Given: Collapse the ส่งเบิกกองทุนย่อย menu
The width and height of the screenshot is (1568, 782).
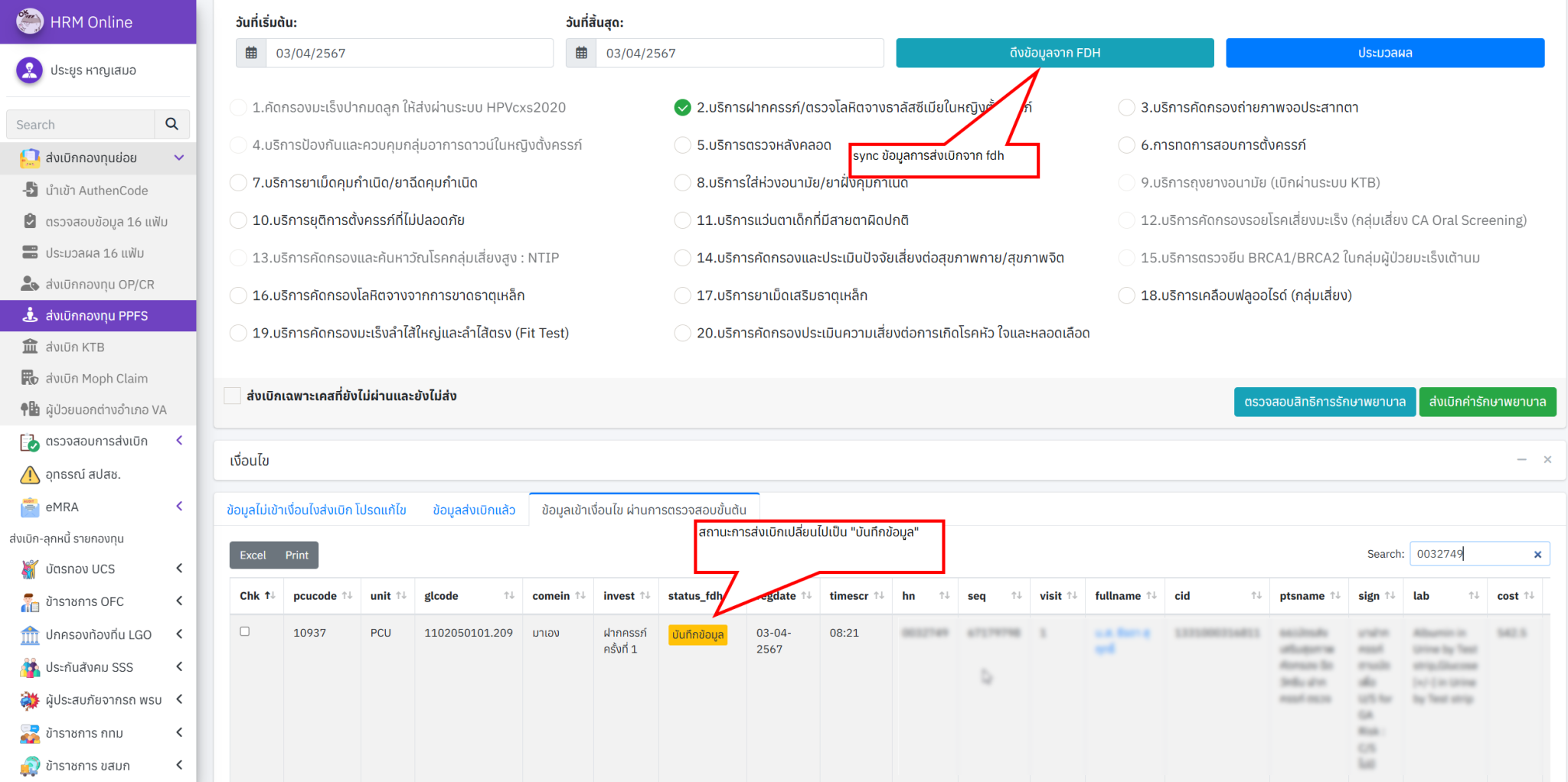Looking at the screenshot, I should [178, 158].
